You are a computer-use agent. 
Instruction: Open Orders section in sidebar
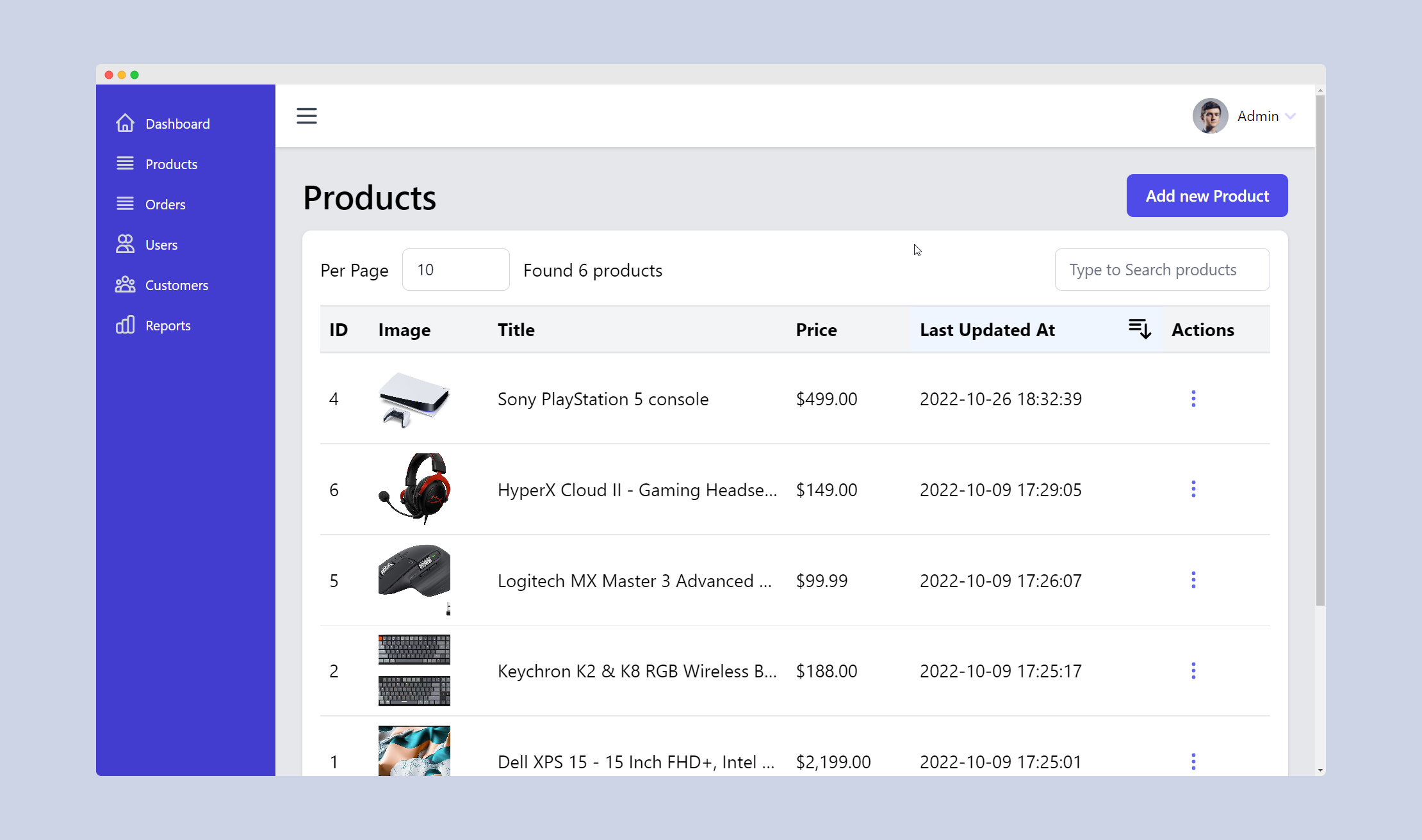(x=165, y=204)
